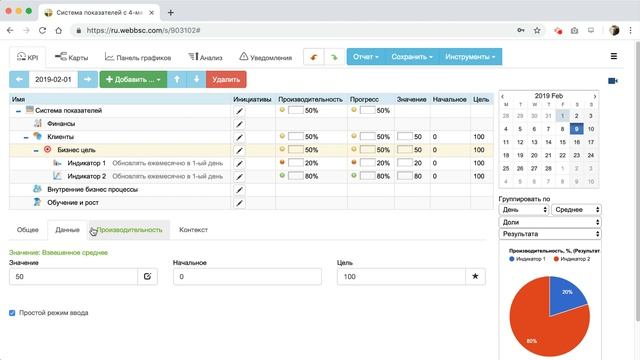This screenshot has height=360, width=640.
Task: Open the Контекст tab
Action: coord(193,230)
